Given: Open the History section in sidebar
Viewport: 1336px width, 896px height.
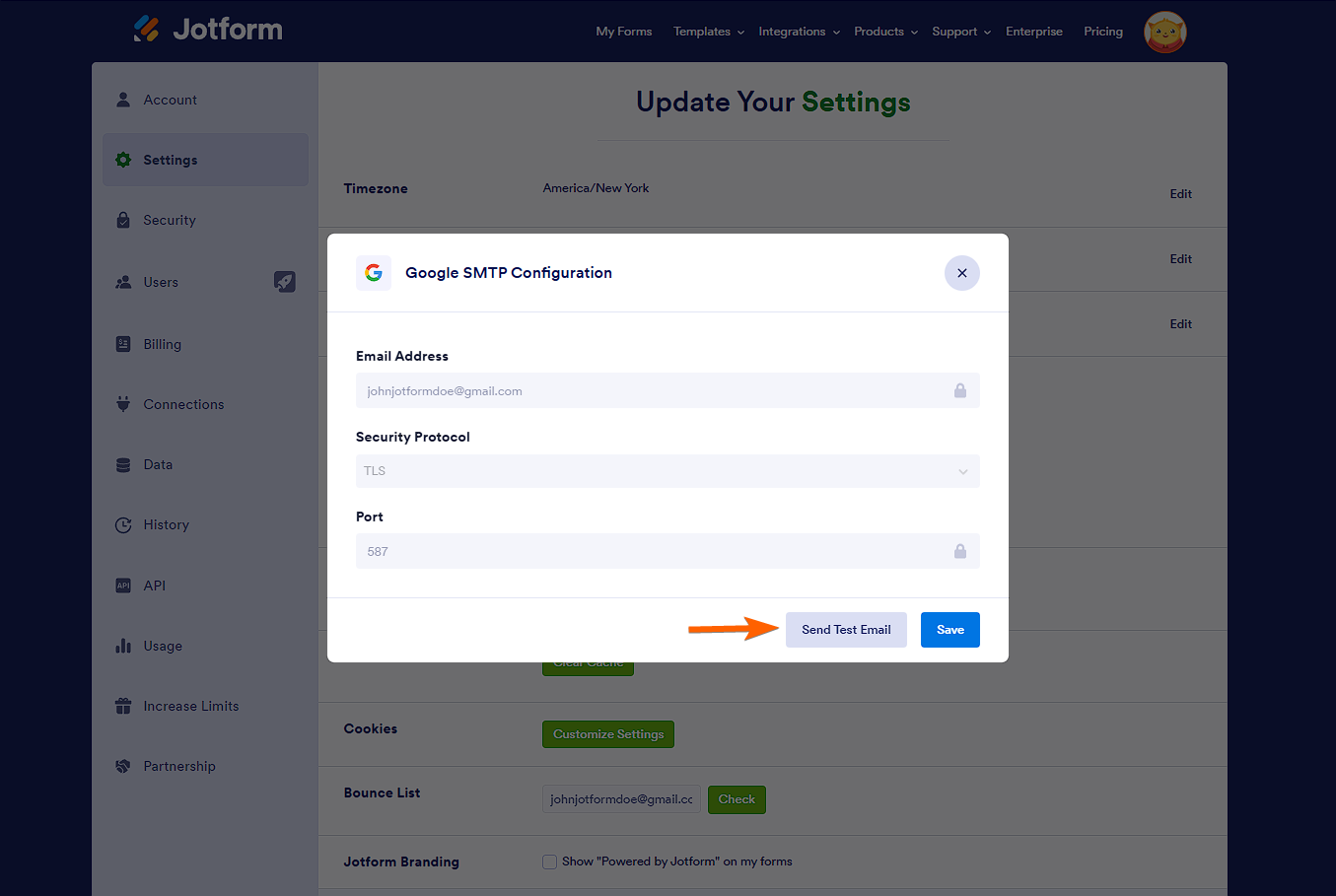Looking at the screenshot, I should (x=166, y=525).
